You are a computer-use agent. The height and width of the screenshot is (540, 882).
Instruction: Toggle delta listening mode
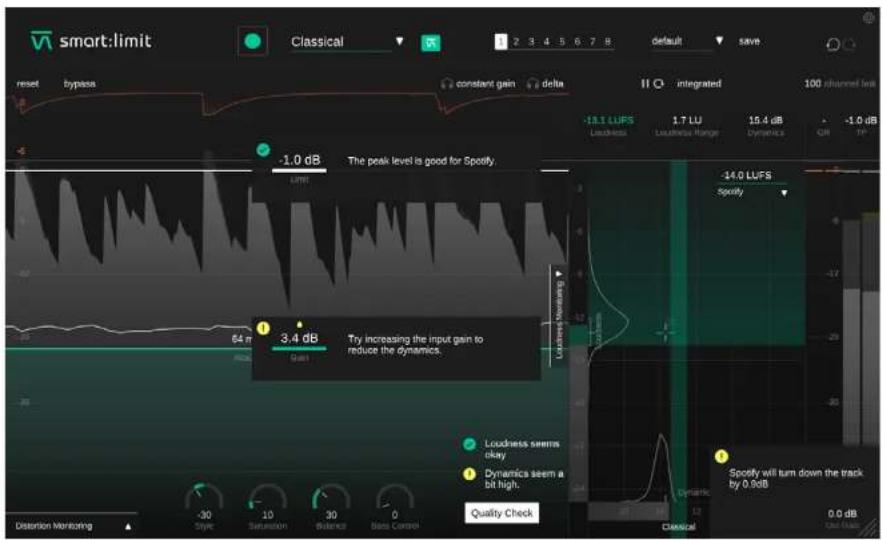pos(545,83)
